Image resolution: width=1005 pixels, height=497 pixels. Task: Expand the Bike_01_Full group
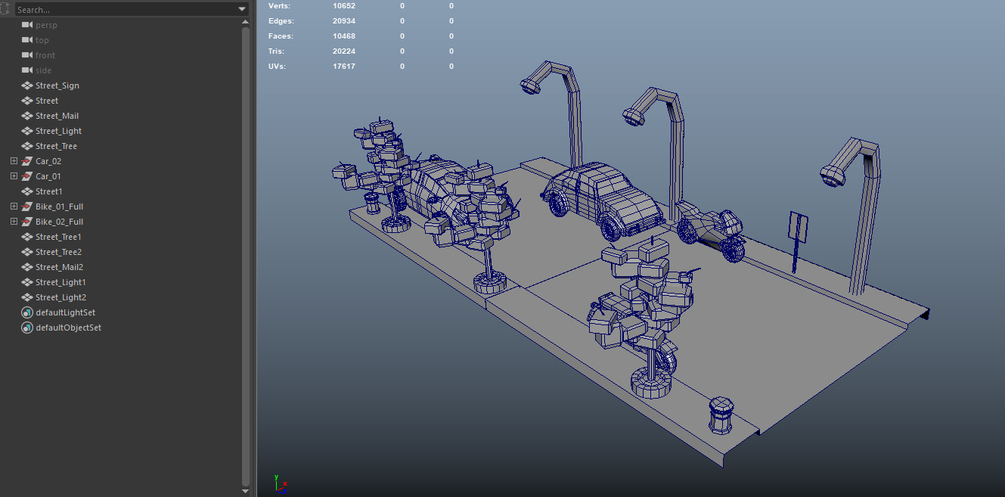[x=14, y=206]
